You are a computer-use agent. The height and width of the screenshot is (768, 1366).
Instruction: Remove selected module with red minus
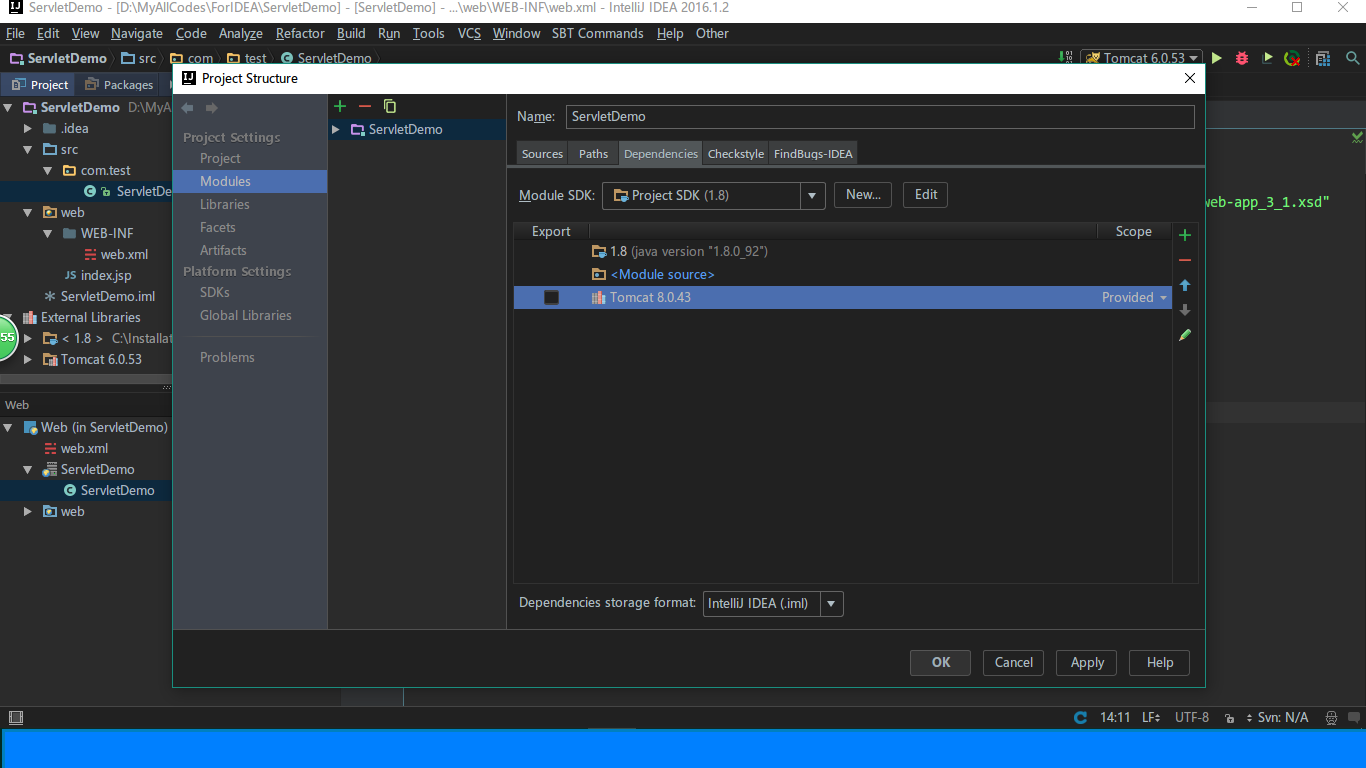click(364, 106)
